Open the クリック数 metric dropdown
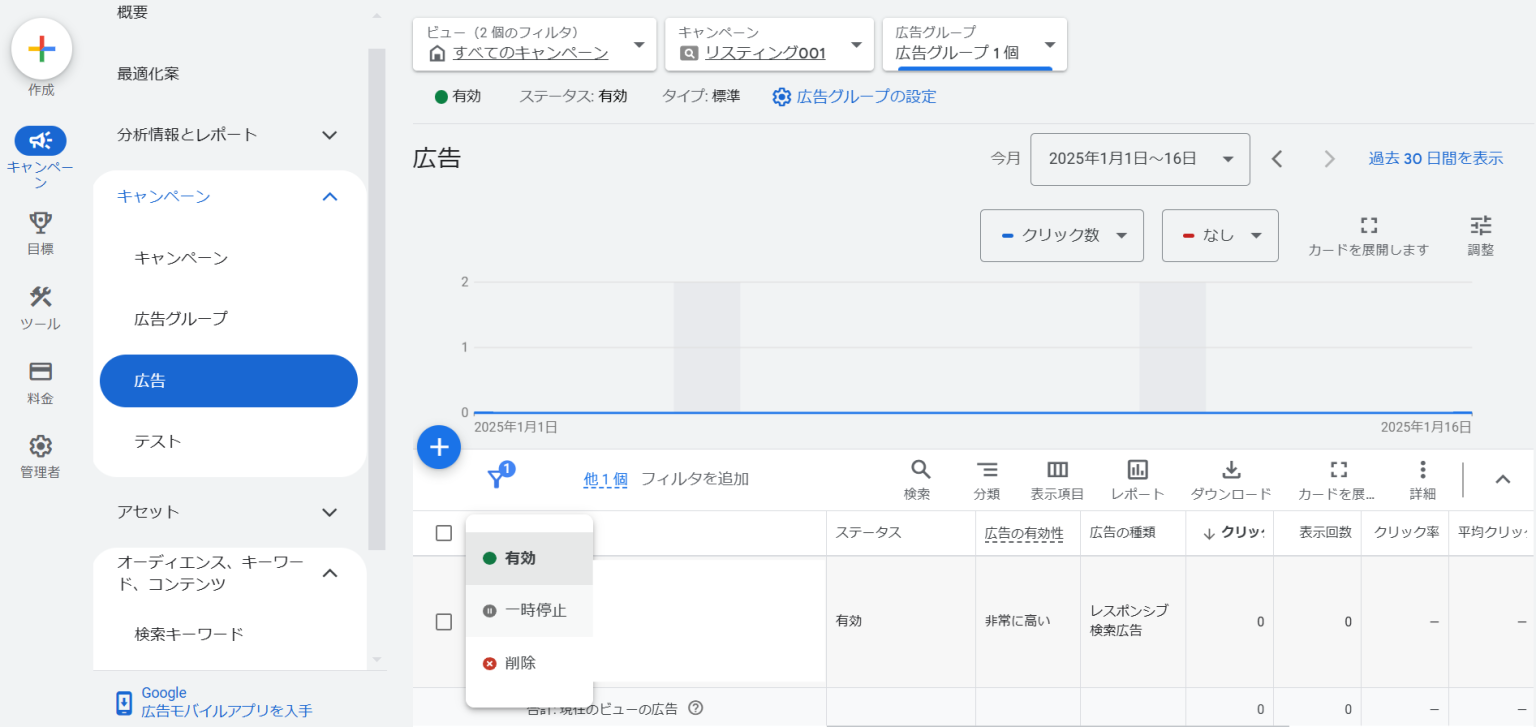The image size is (1536, 727). click(1061, 235)
